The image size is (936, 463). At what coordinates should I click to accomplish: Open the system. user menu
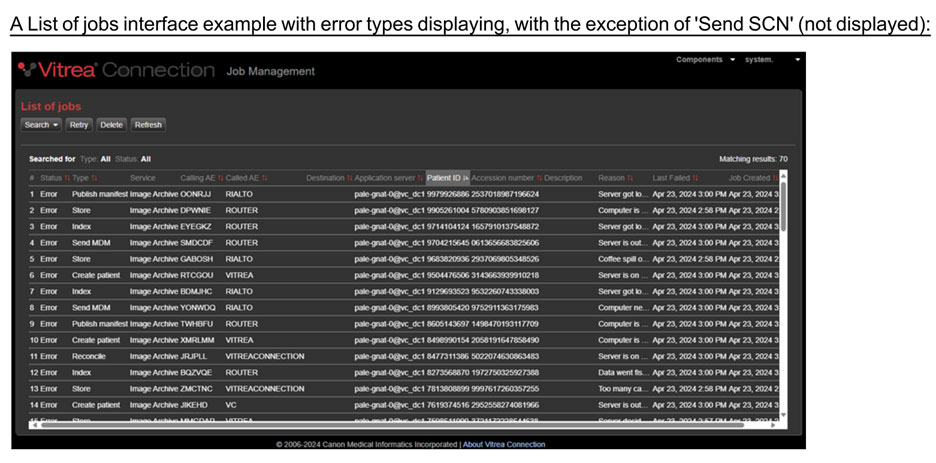coord(772,60)
